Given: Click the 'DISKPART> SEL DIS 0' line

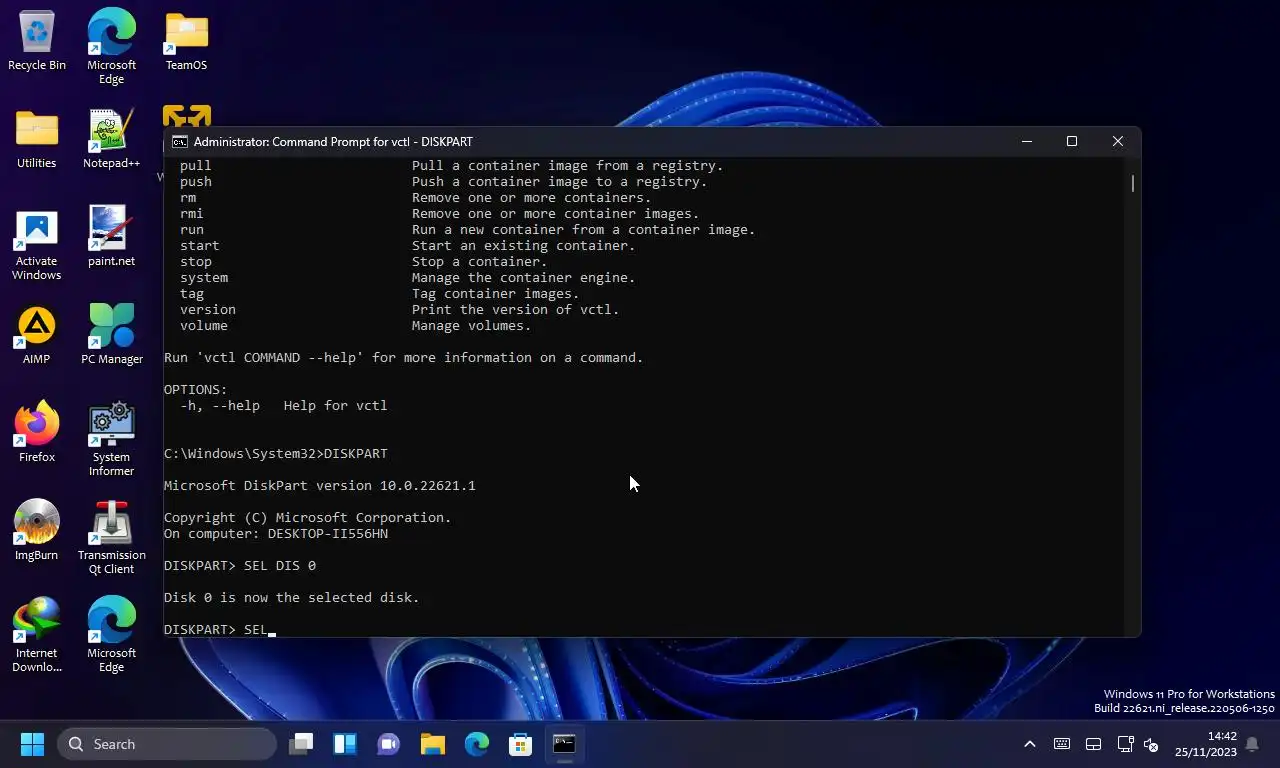Looking at the screenshot, I should 240,566.
